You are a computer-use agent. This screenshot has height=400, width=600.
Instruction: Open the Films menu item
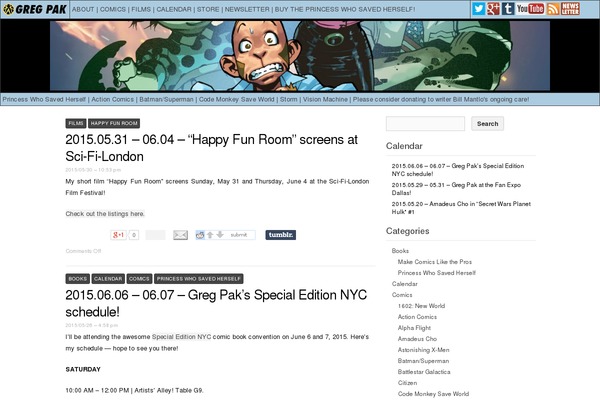pos(141,9)
